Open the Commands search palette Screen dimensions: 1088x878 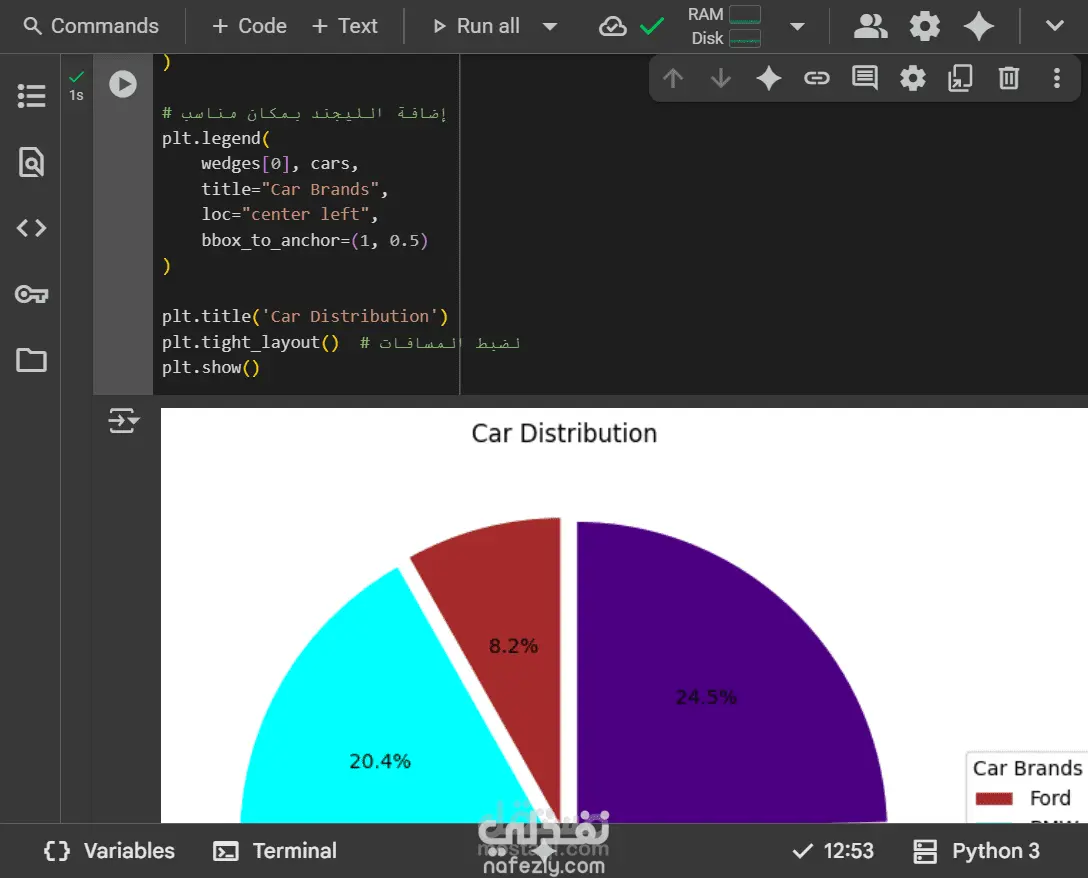coord(91,26)
